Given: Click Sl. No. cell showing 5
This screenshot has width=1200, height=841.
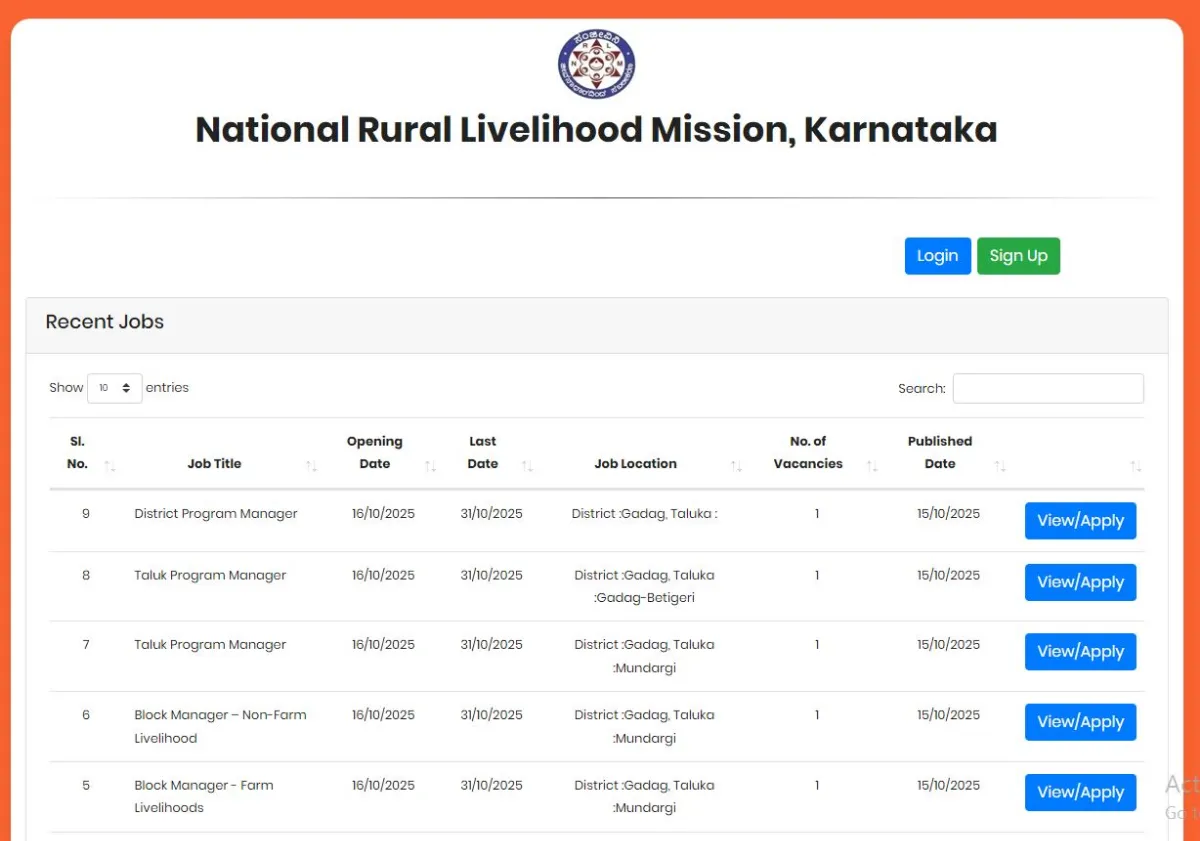Looking at the screenshot, I should tap(86, 786).
